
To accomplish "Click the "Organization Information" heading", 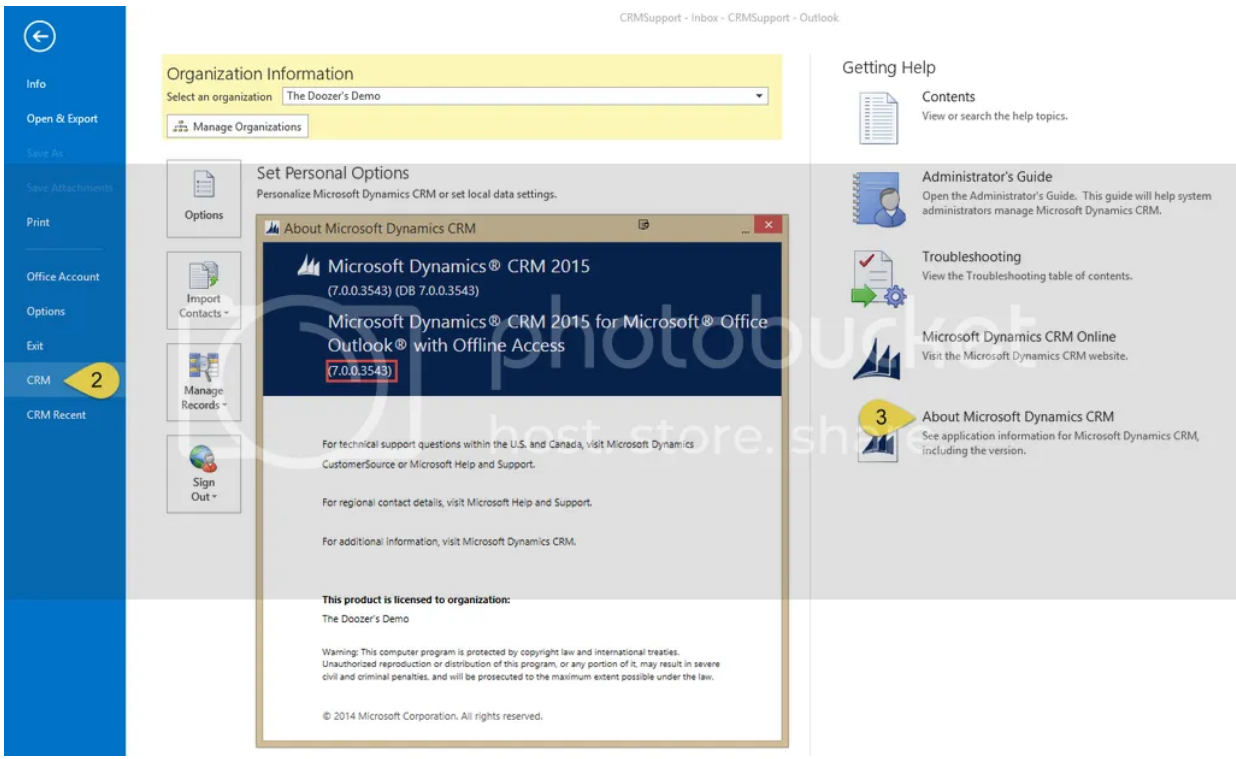I will (260, 74).
